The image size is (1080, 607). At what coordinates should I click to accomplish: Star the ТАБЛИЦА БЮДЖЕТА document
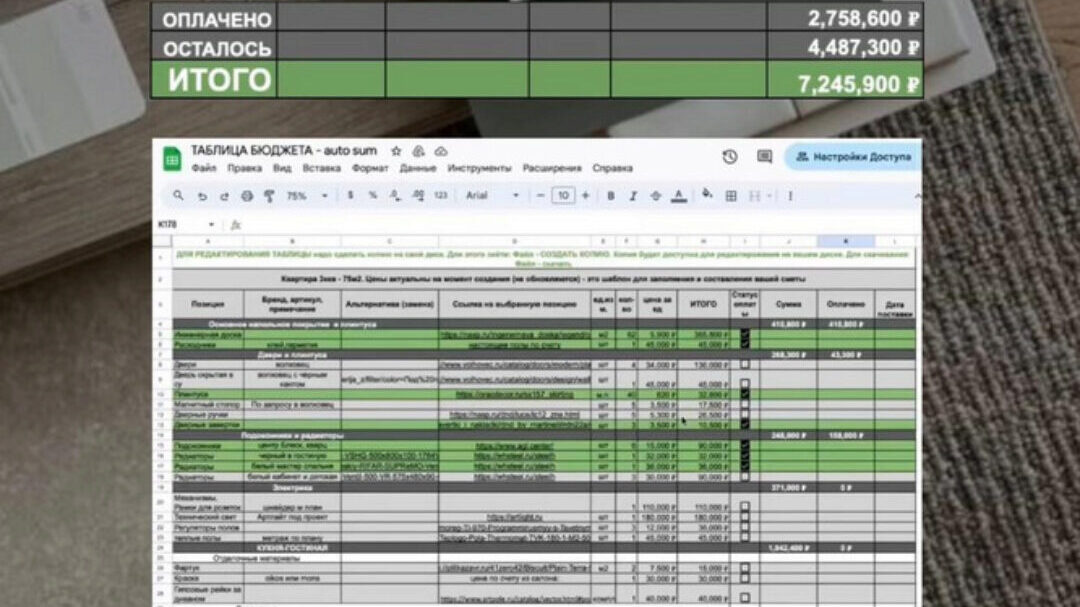[396, 151]
